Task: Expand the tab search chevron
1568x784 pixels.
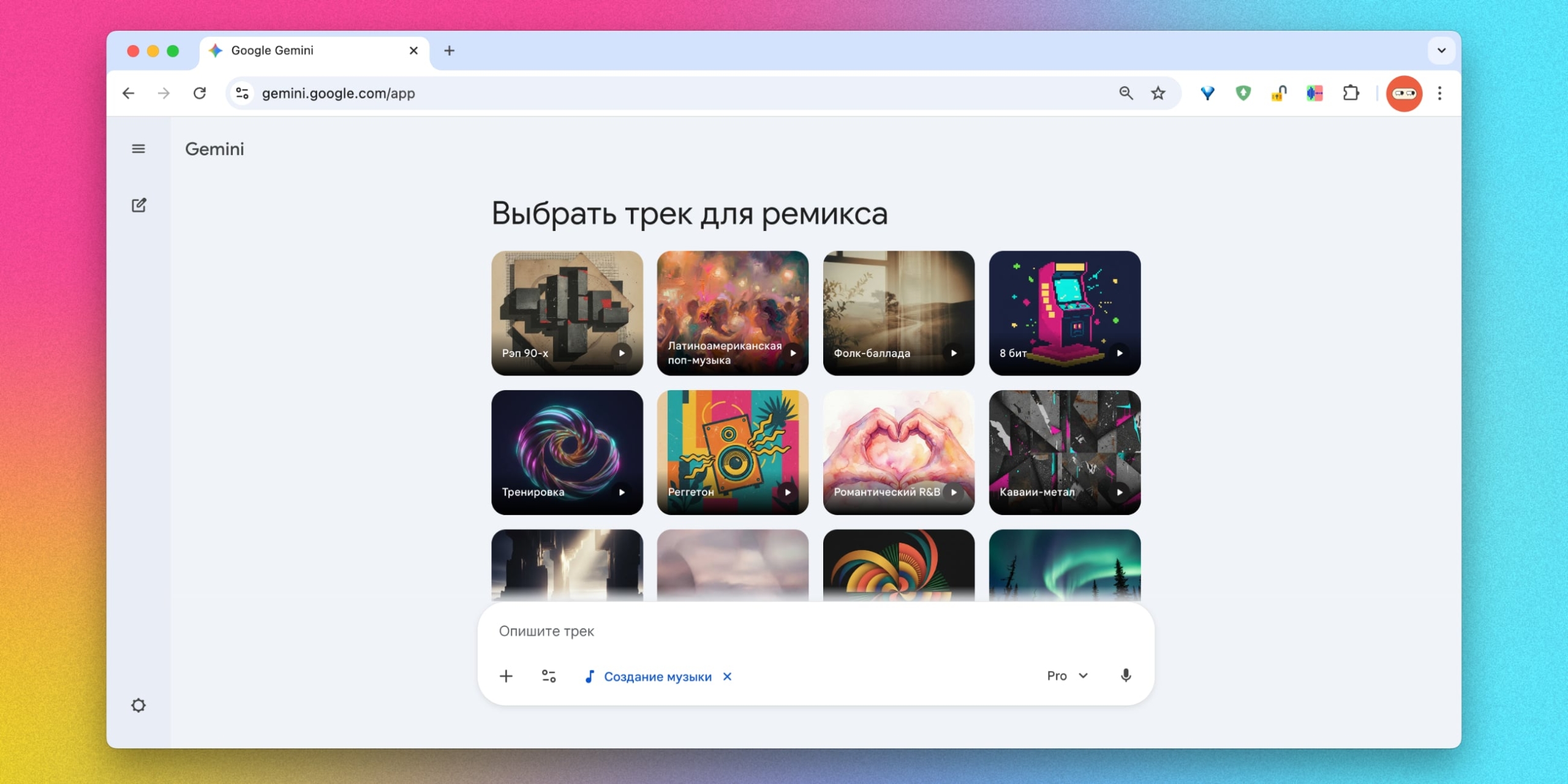Action: [x=1441, y=51]
